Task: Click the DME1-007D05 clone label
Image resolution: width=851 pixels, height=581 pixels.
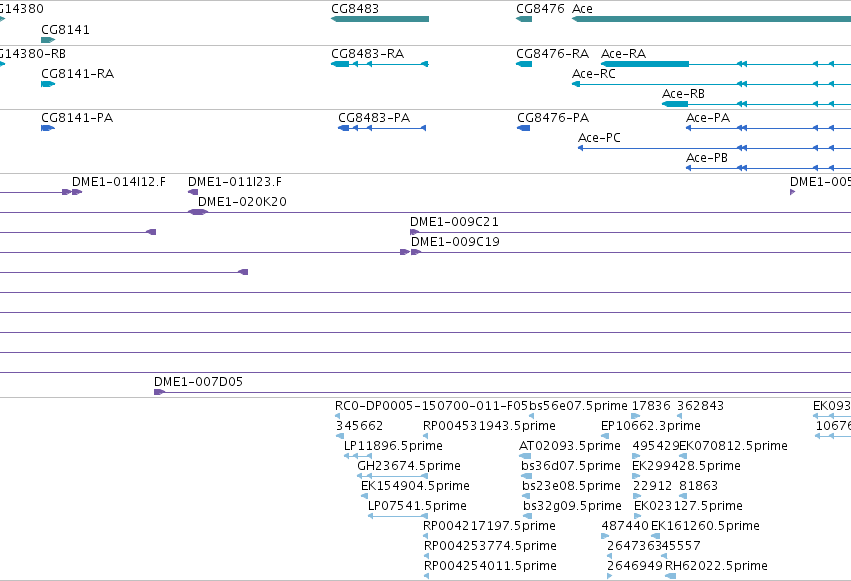Action: 199,382
